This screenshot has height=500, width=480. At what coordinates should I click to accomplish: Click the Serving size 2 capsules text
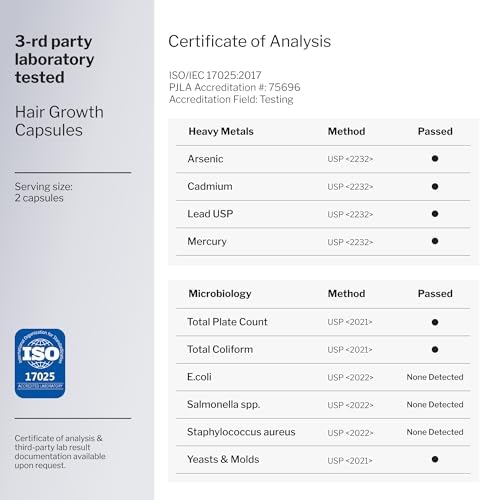coord(43,192)
